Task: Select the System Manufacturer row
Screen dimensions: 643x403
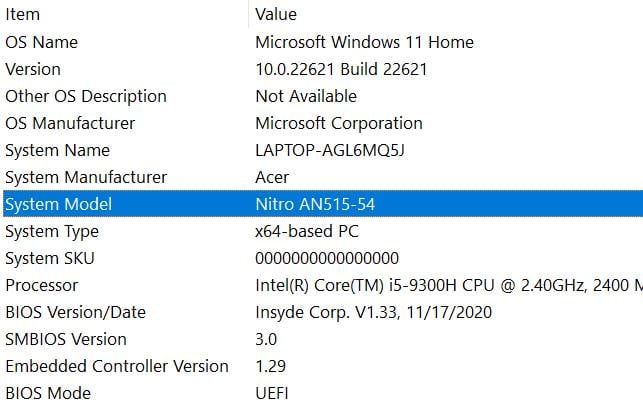Action: tap(86, 177)
